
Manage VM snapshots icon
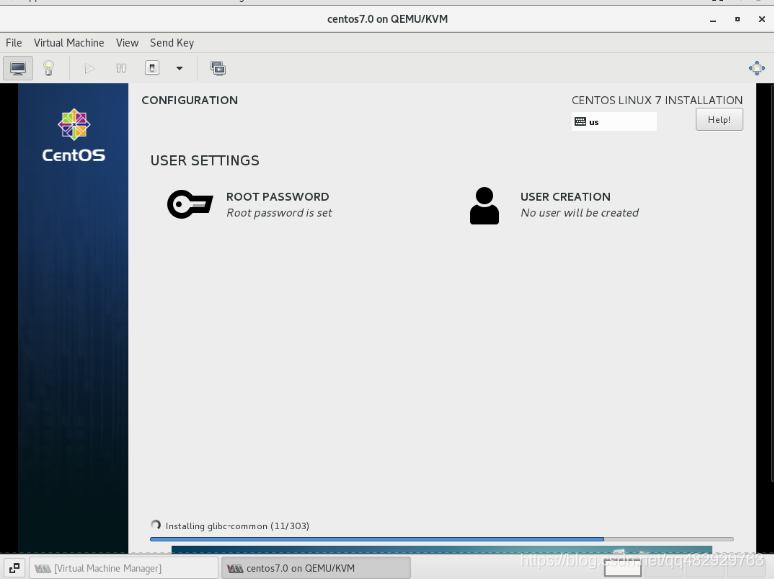218,68
